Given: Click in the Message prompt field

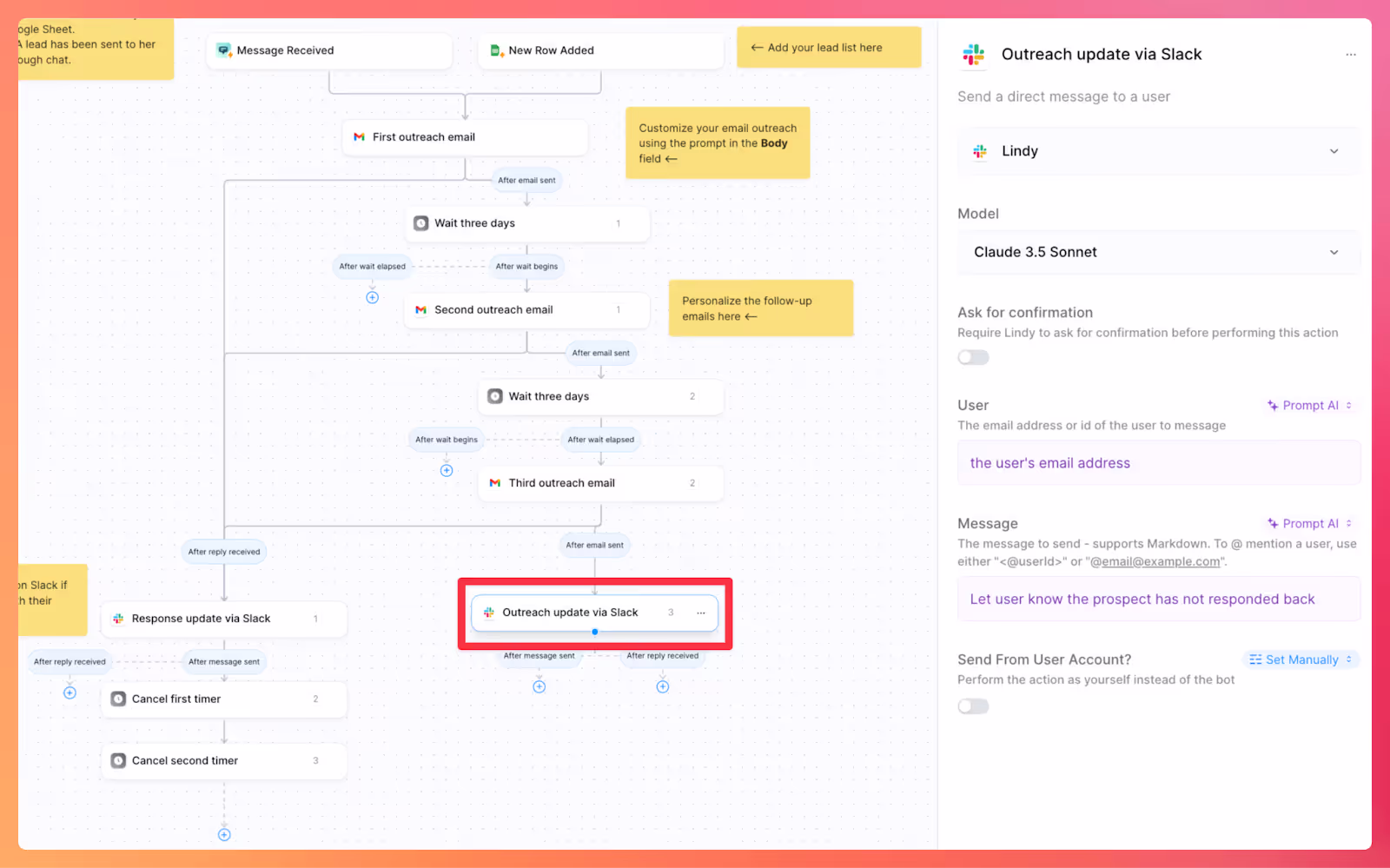Looking at the screenshot, I should (x=1159, y=600).
